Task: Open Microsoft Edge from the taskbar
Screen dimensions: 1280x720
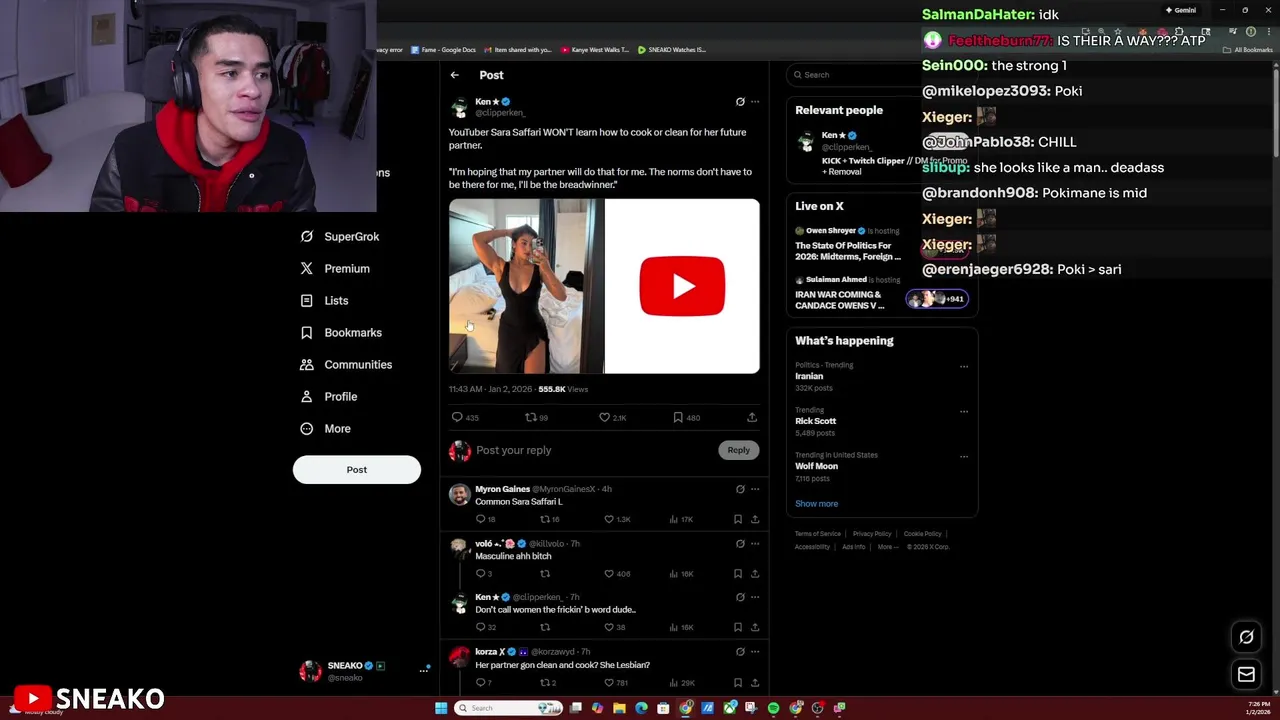Action: [x=641, y=708]
